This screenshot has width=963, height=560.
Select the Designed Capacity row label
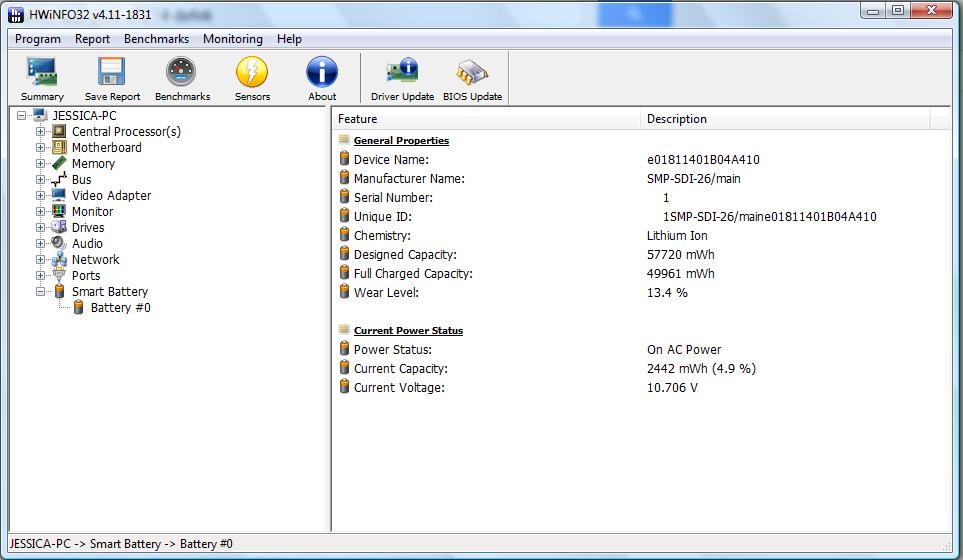pyautogui.click(x=405, y=254)
